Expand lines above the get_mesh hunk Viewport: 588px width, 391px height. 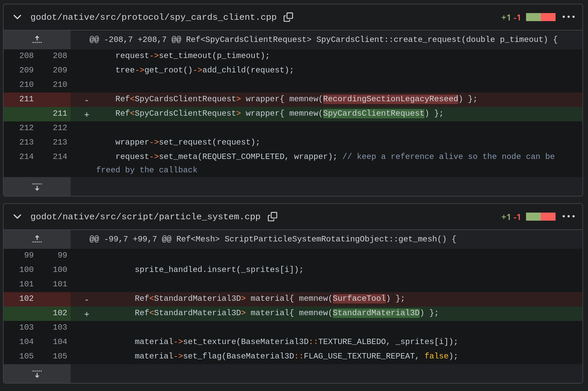click(37, 239)
